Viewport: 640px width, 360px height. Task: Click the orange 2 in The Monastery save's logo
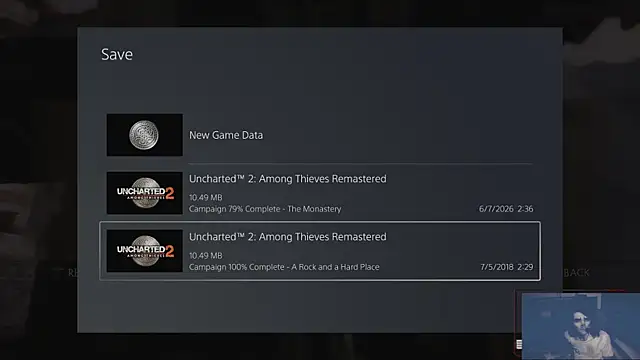(x=170, y=193)
